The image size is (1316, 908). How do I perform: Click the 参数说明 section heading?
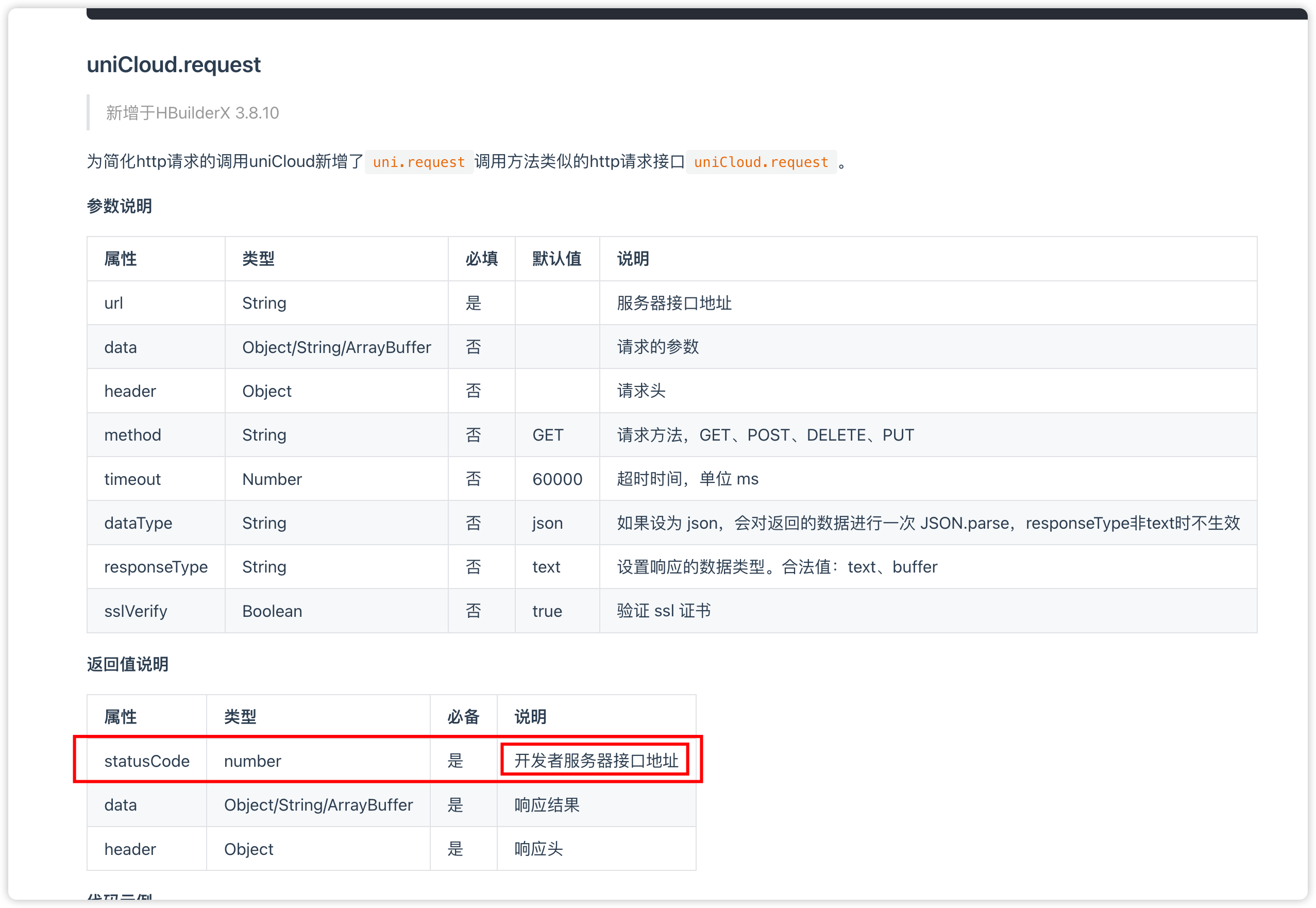point(119,206)
